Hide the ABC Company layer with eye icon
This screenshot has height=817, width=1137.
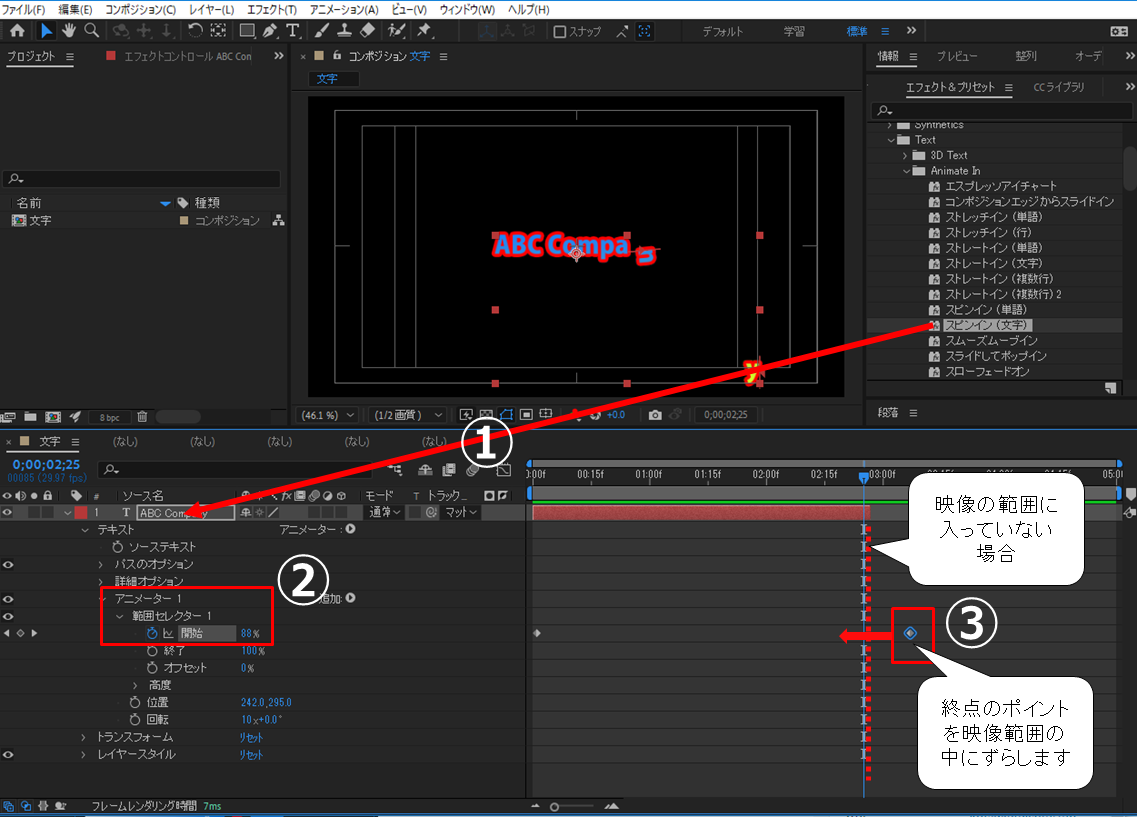tap(9, 513)
